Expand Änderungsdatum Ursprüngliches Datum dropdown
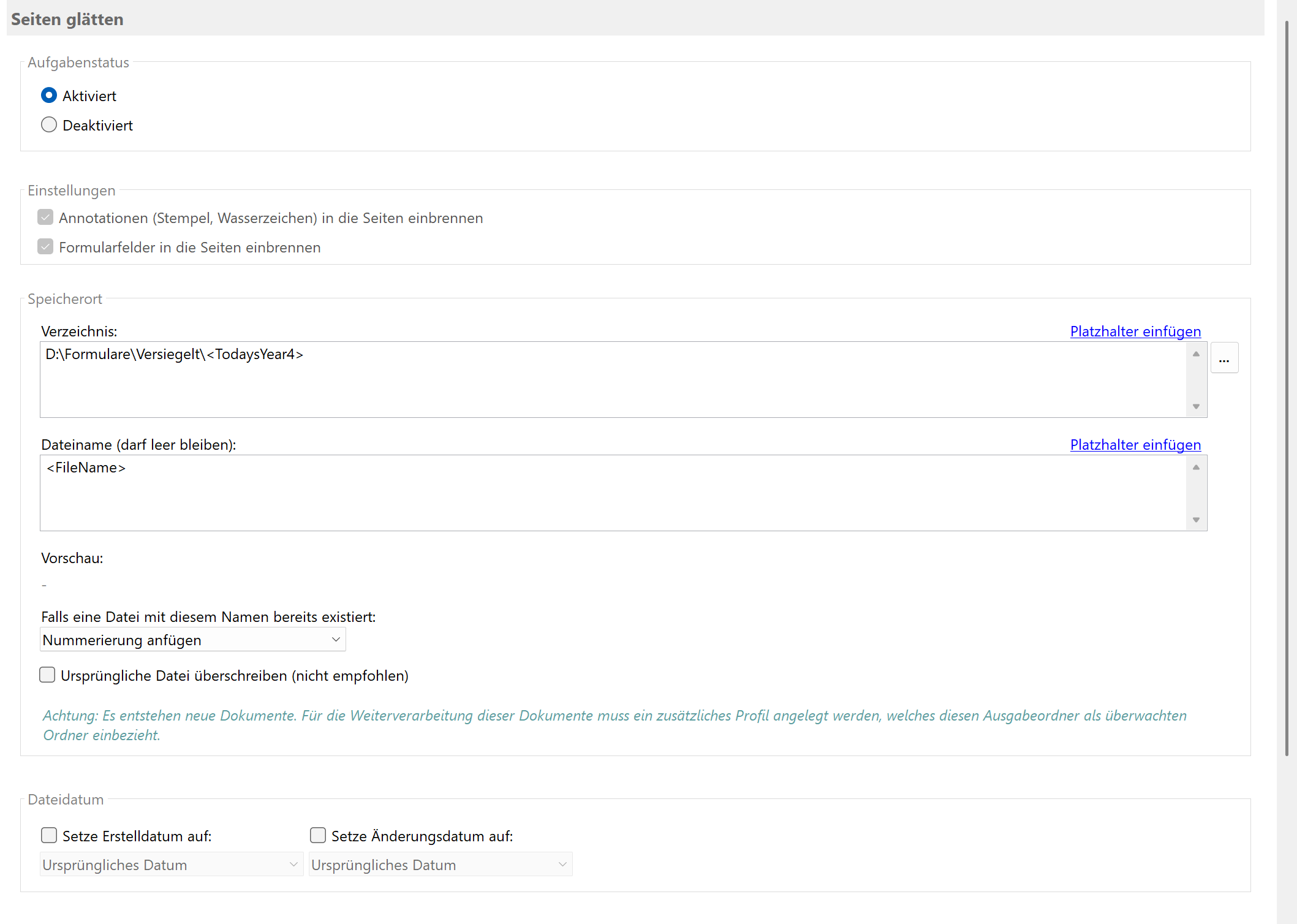 tap(440, 865)
